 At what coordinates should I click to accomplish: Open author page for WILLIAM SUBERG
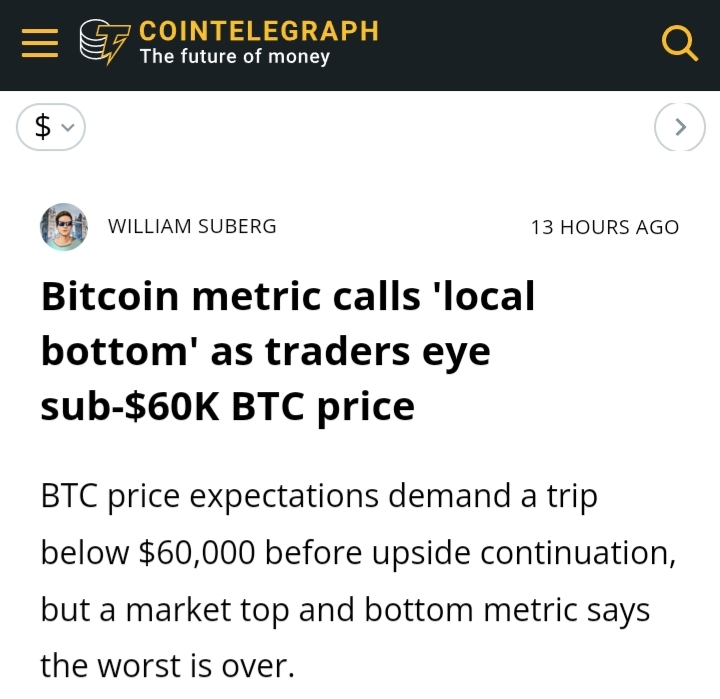(192, 226)
